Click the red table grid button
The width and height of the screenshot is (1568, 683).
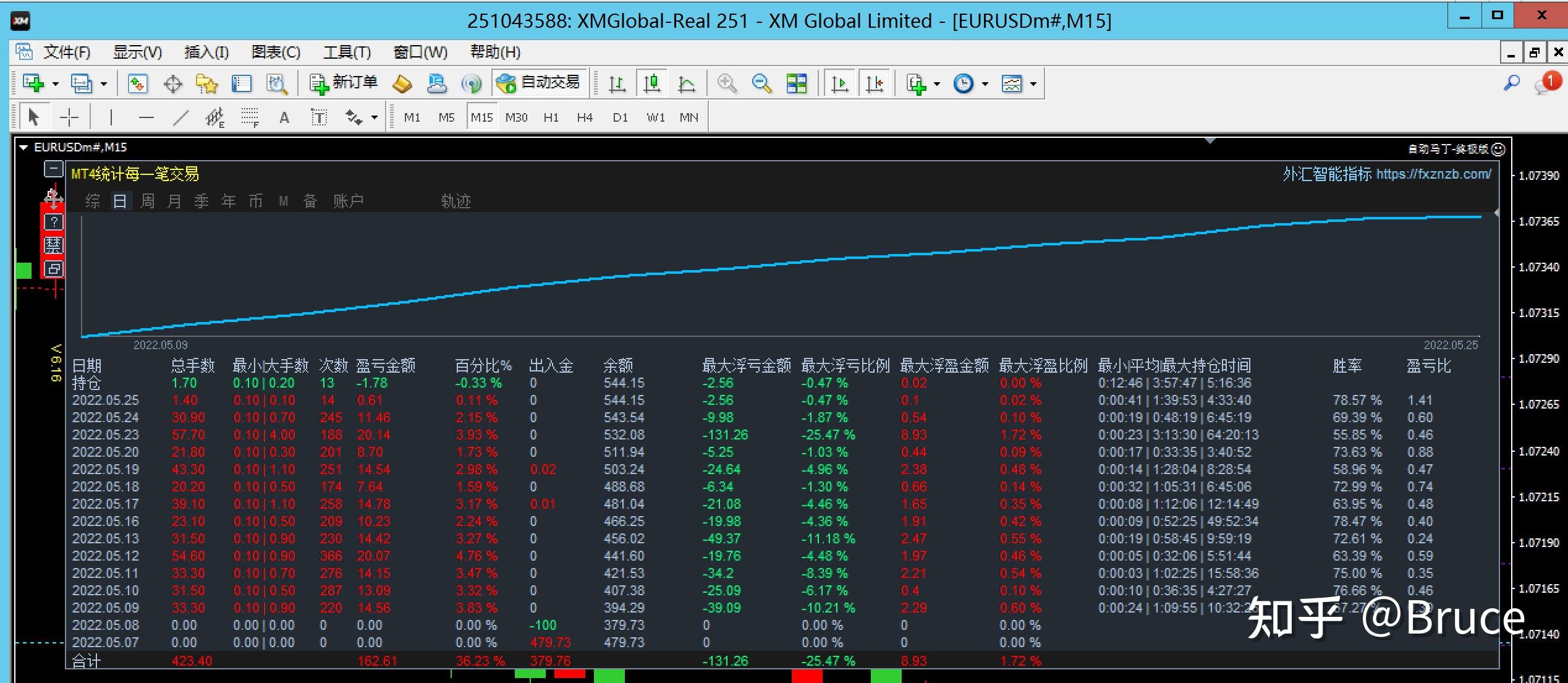click(54, 245)
